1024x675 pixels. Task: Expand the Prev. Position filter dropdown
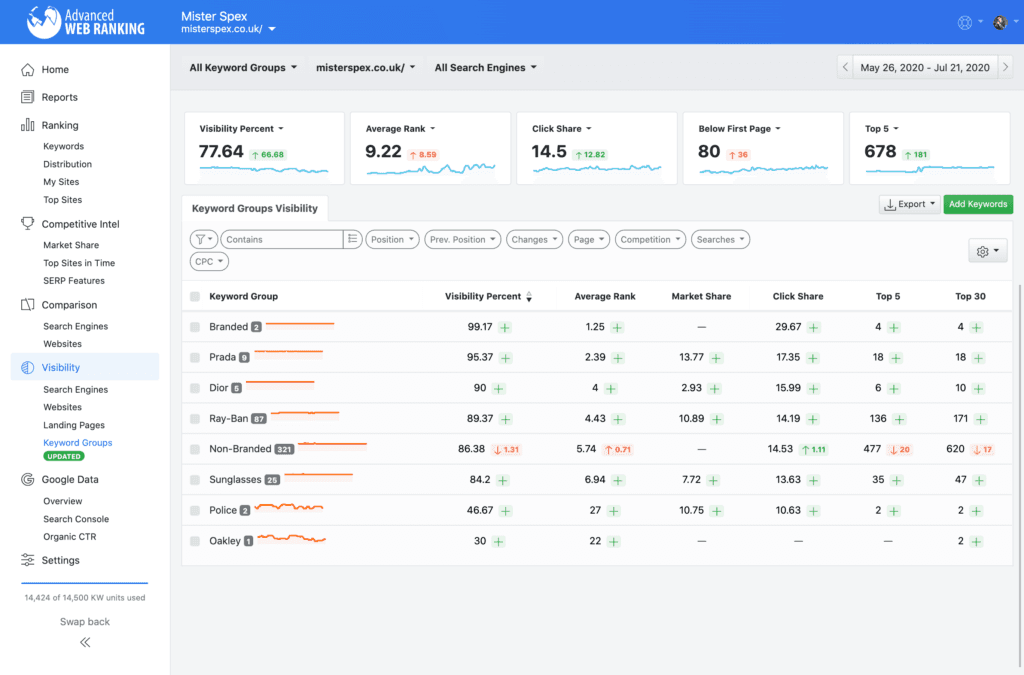coord(463,240)
